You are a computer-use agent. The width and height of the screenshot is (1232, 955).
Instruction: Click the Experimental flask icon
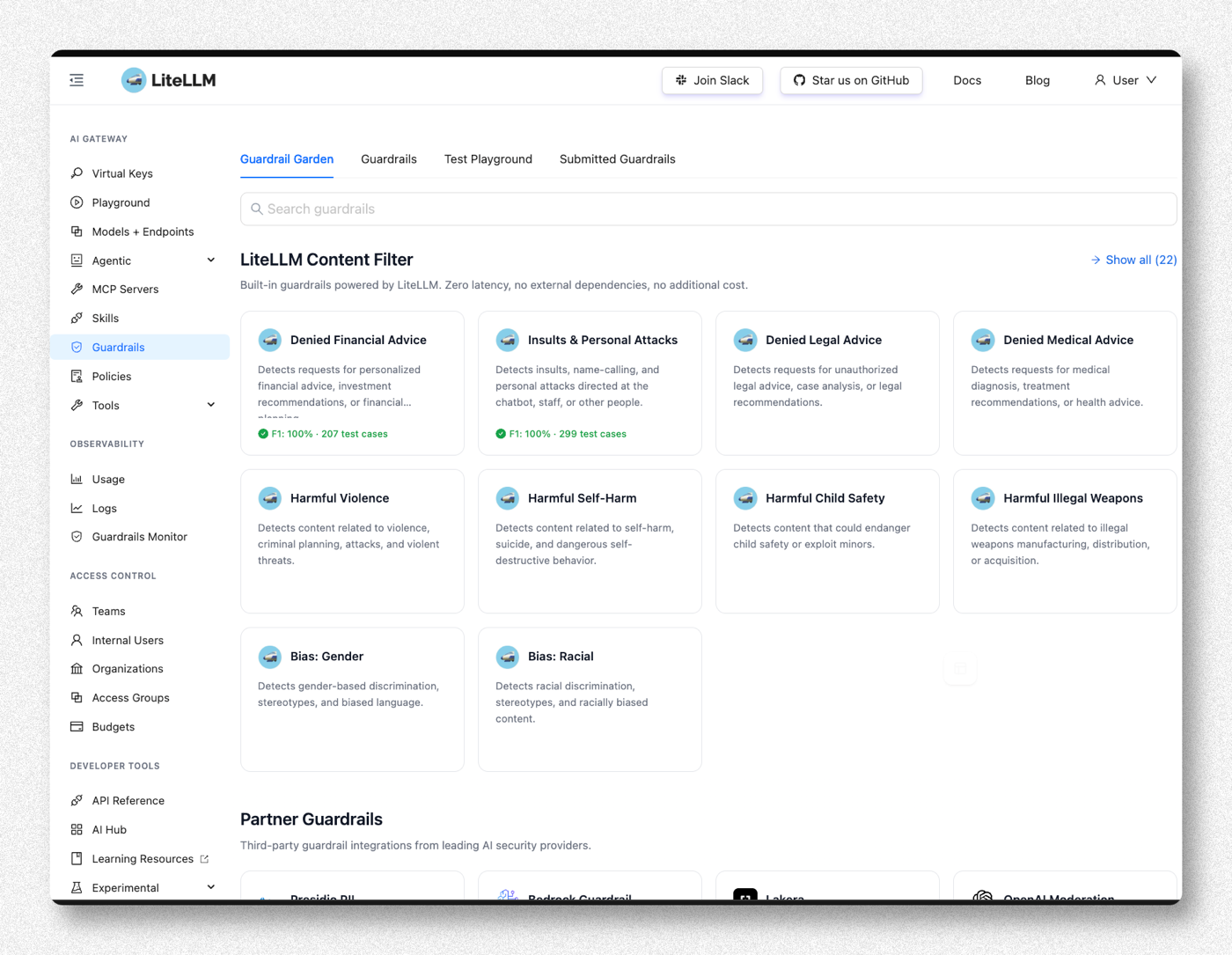click(x=77, y=887)
